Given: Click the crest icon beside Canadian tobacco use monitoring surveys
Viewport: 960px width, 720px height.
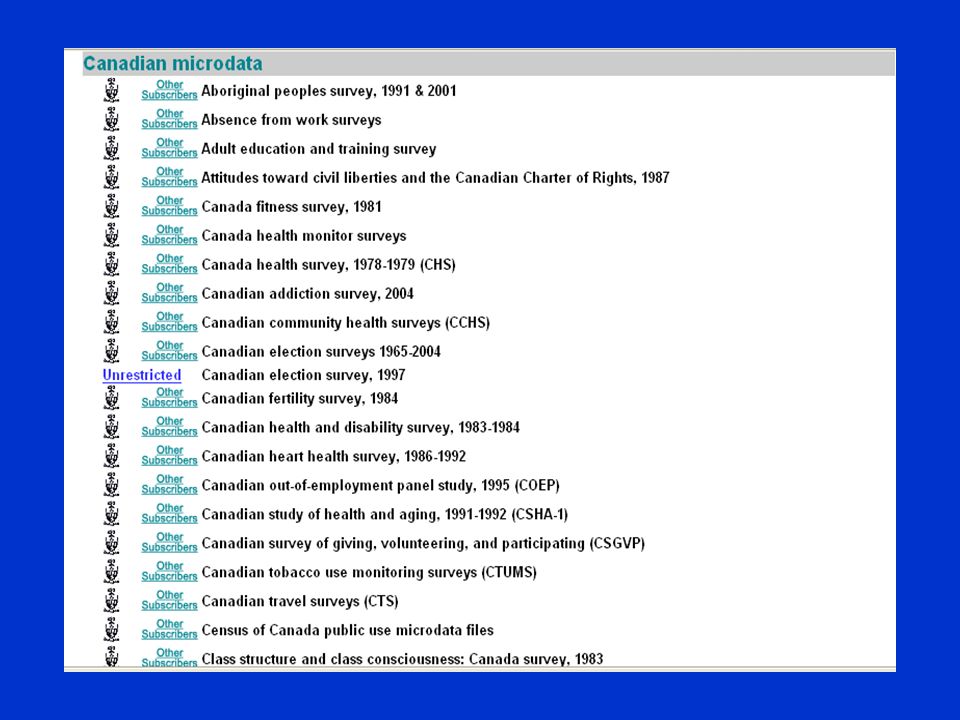Looking at the screenshot, I should 111,572.
